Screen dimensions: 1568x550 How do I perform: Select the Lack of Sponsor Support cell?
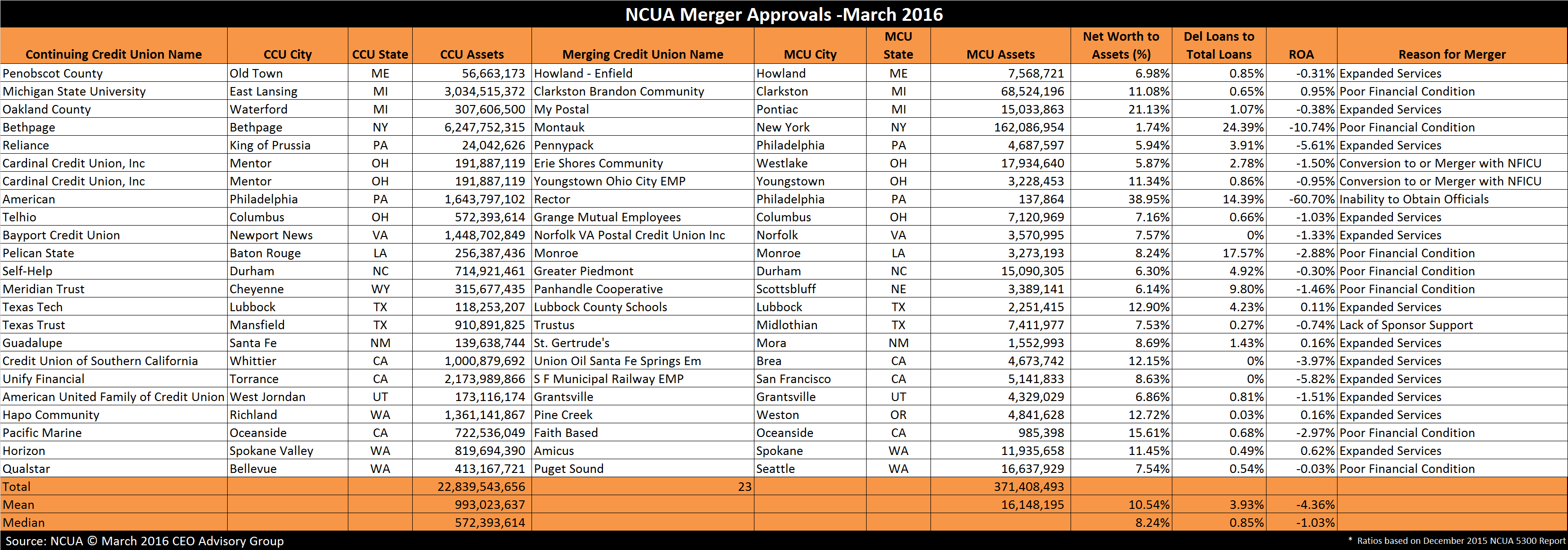pos(1452,325)
